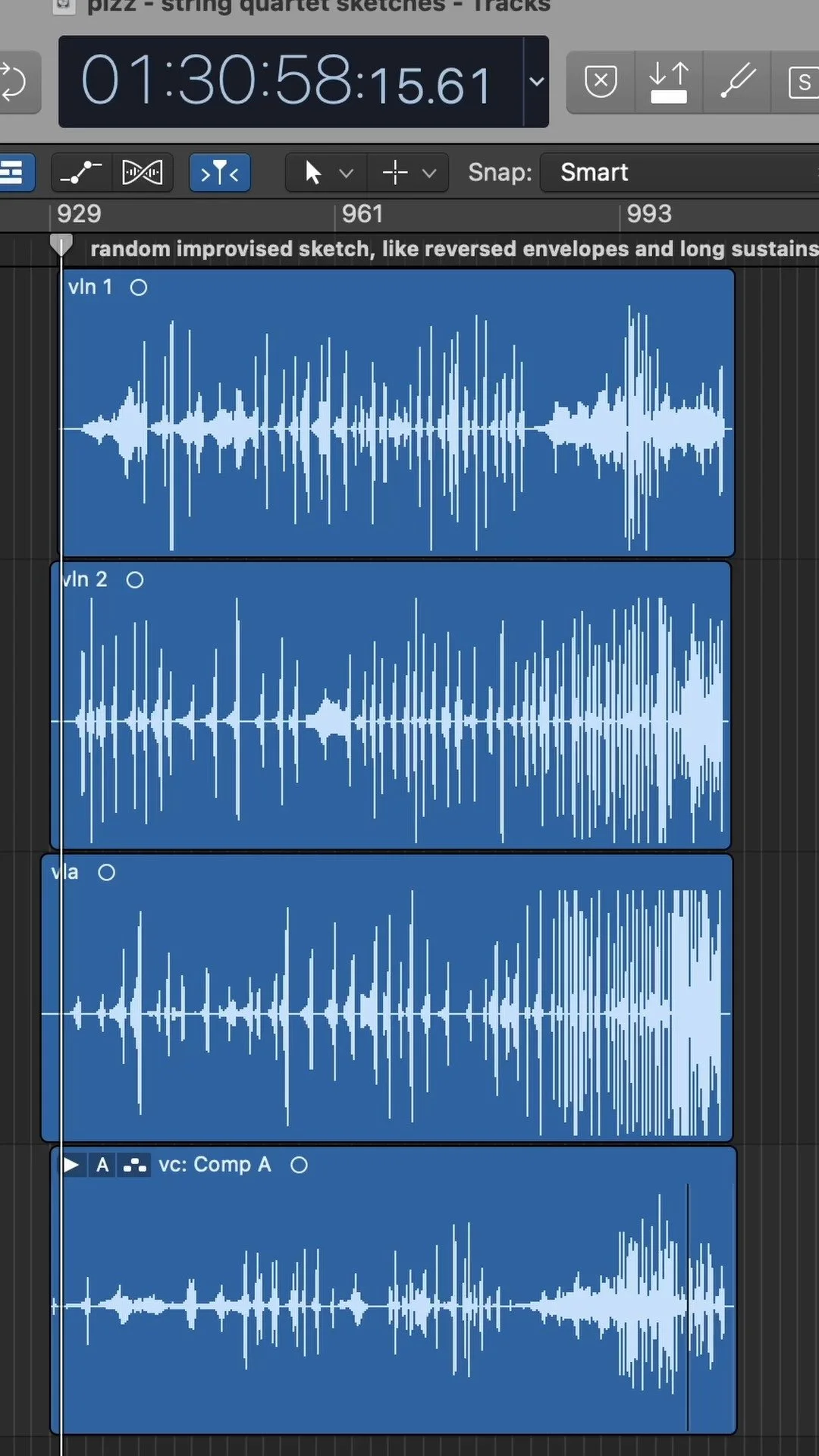Viewport: 819px width, 1456px height.
Task: Show automation curve button
Action: click(81, 173)
